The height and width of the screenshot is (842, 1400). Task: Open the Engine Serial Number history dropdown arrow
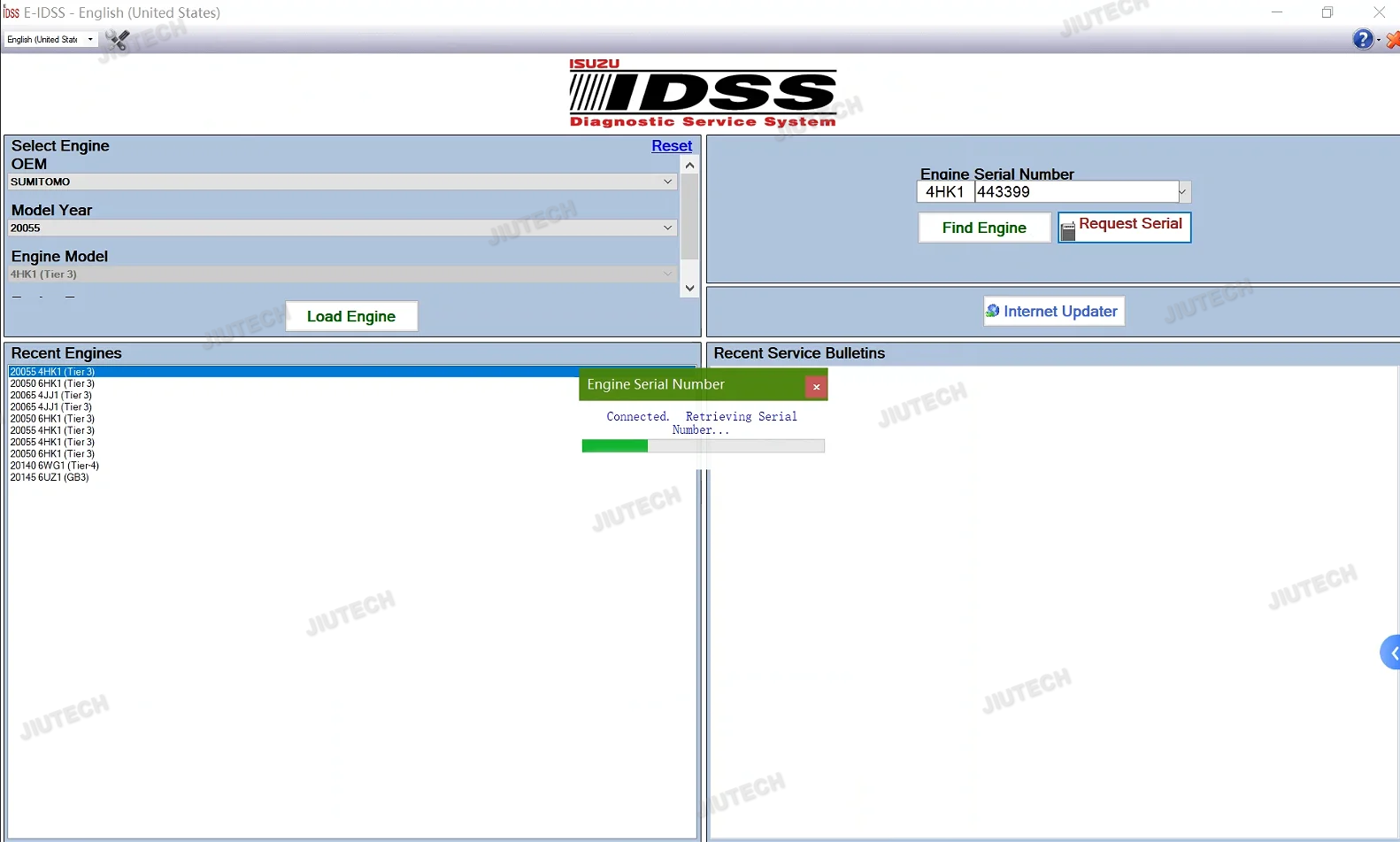pos(1183,192)
